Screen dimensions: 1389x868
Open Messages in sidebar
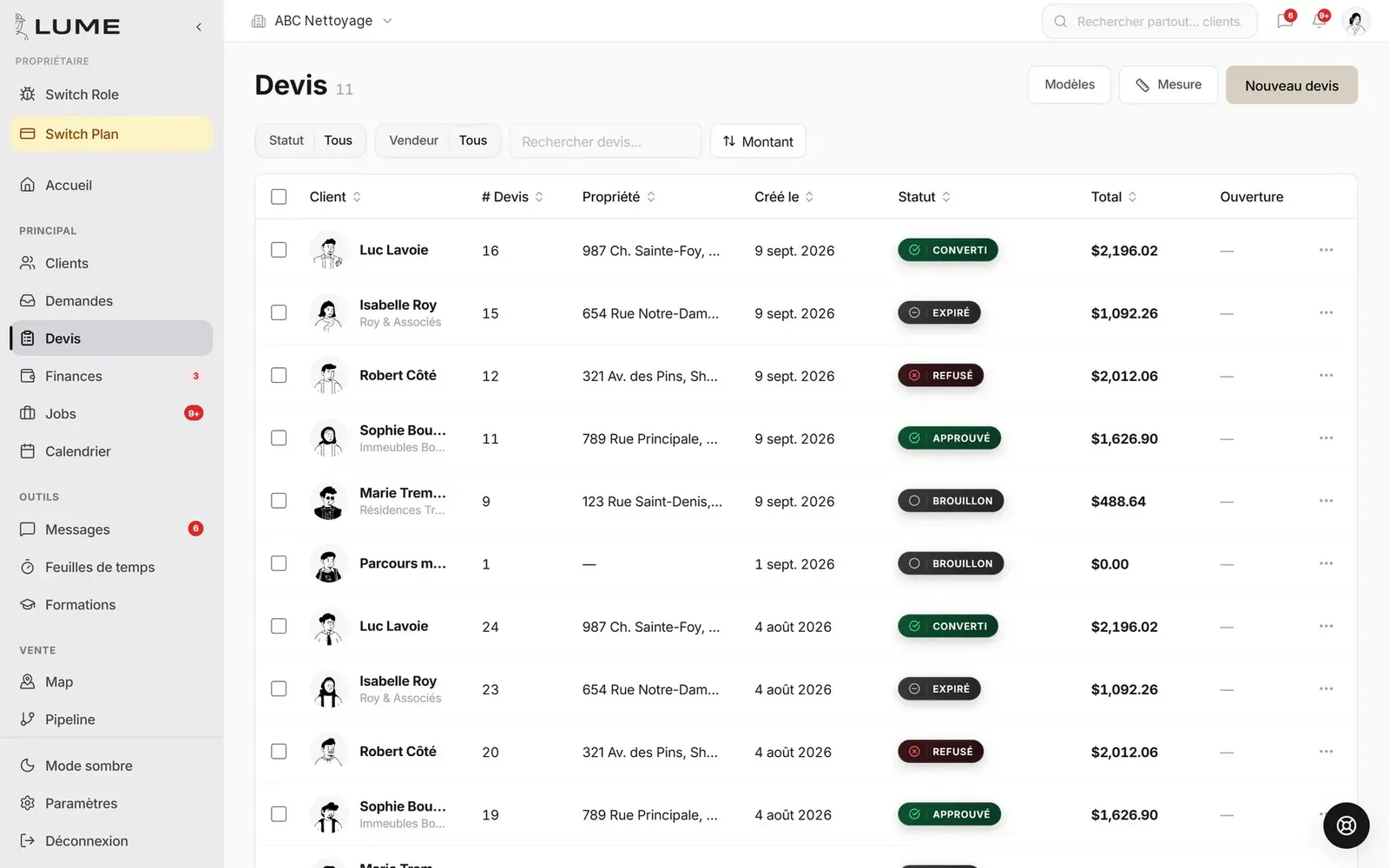coord(111,529)
